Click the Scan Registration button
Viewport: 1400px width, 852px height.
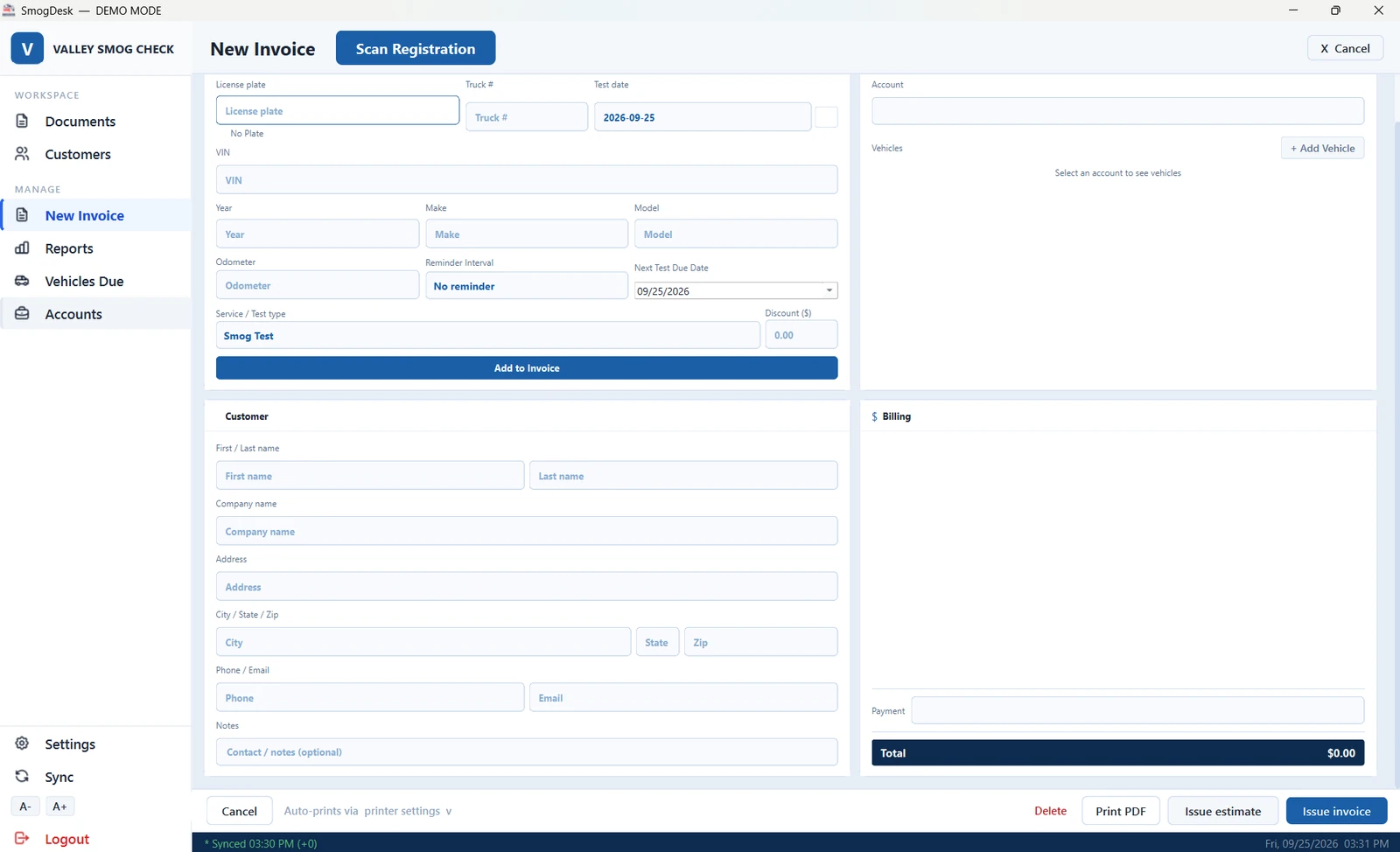click(416, 48)
